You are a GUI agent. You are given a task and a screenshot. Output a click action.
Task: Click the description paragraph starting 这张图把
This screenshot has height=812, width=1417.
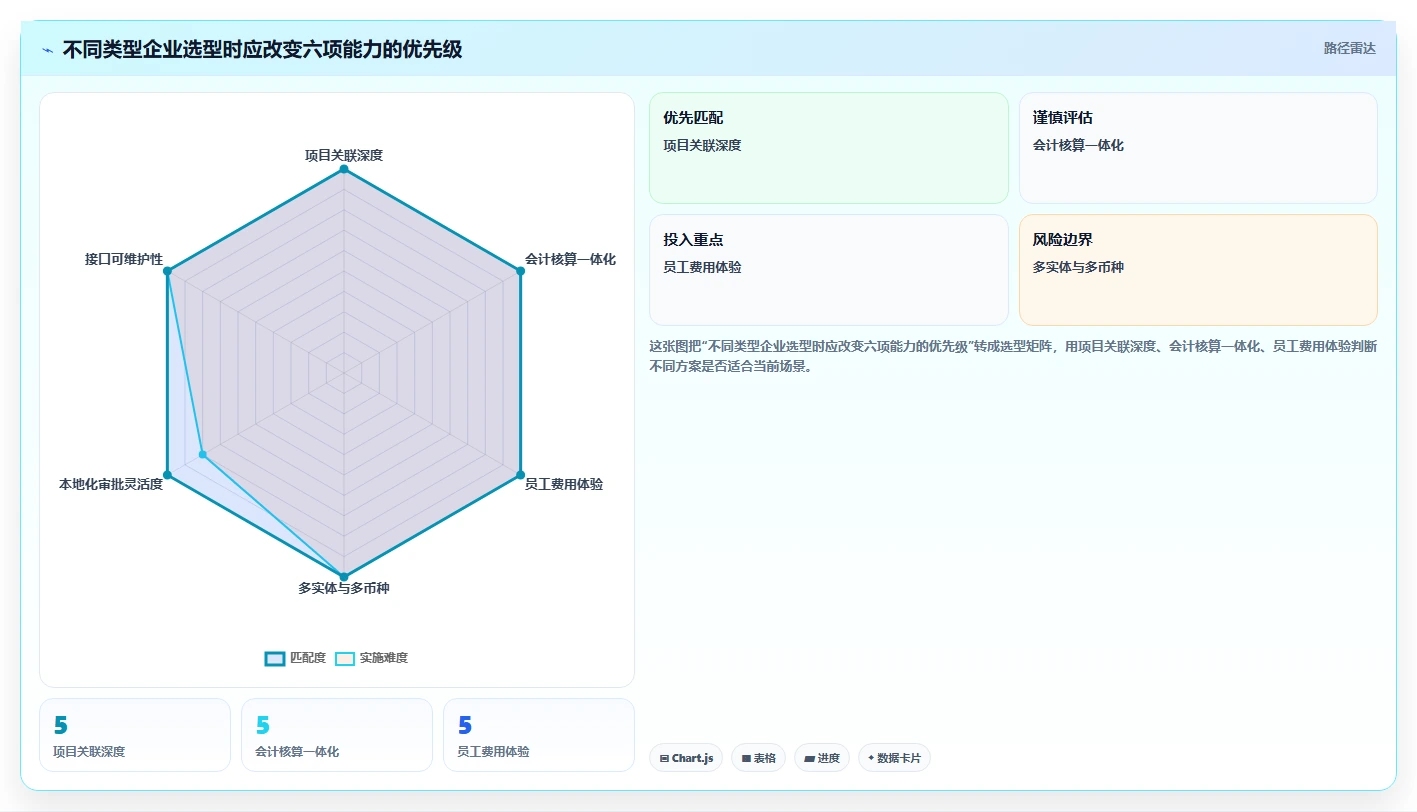(1013, 356)
